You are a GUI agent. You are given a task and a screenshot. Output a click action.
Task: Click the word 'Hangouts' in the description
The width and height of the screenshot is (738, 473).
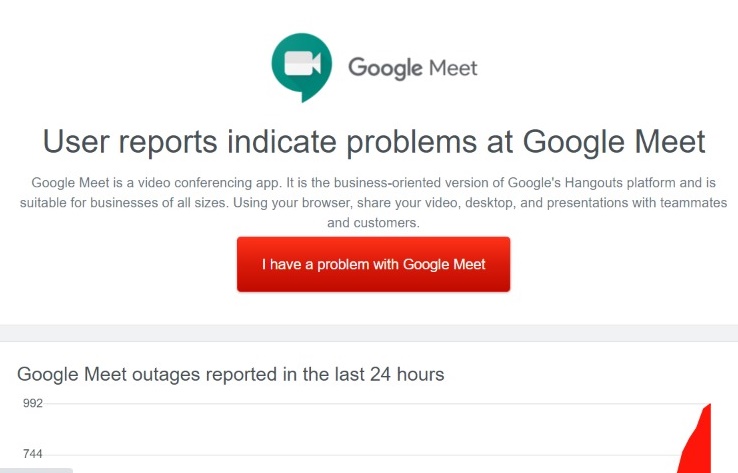point(594,183)
